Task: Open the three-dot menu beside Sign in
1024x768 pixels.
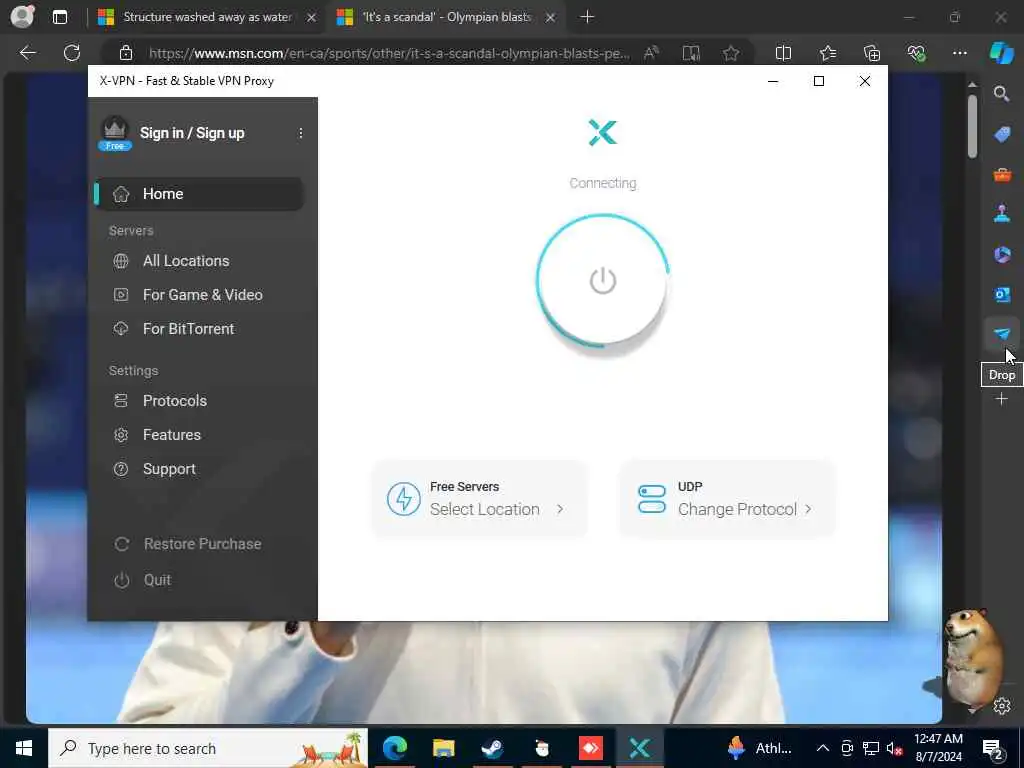Action: [x=300, y=133]
